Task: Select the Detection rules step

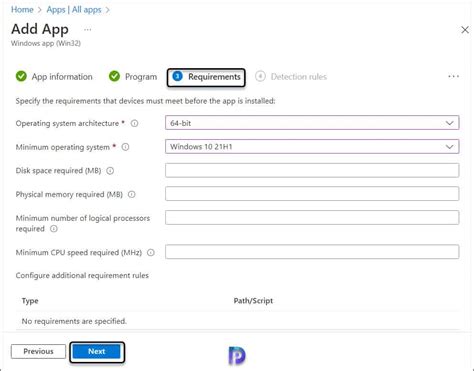Action: [291, 77]
